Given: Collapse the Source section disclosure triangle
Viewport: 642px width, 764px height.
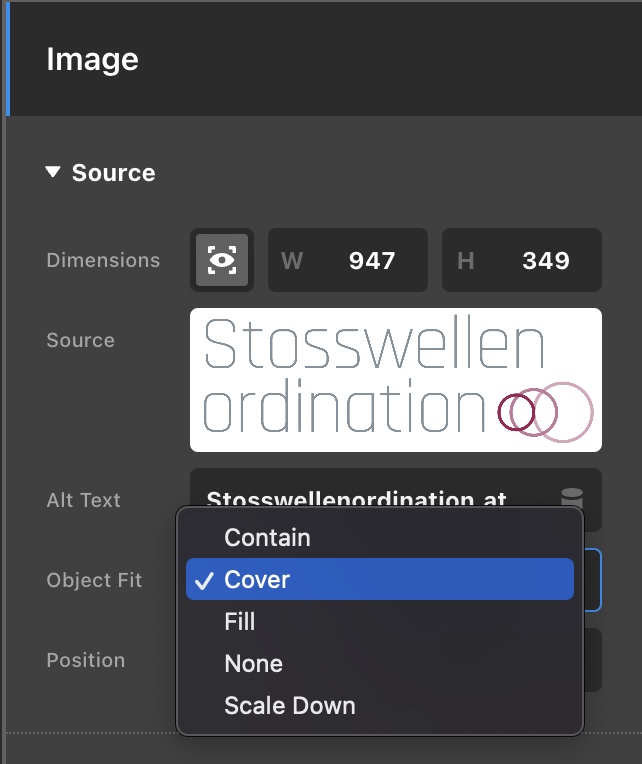Looking at the screenshot, I should click(53, 173).
